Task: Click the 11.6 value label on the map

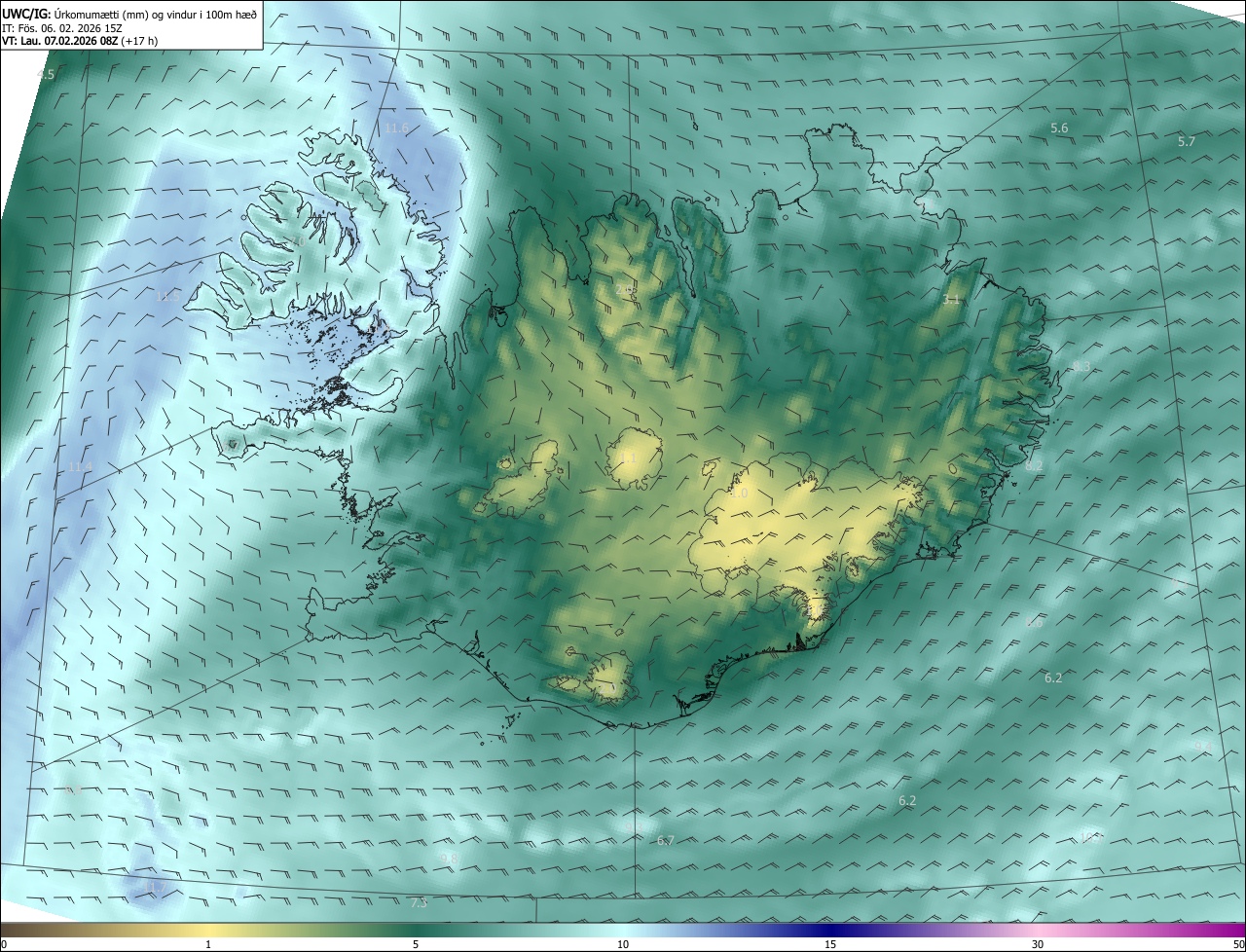Action: [x=396, y=128]
